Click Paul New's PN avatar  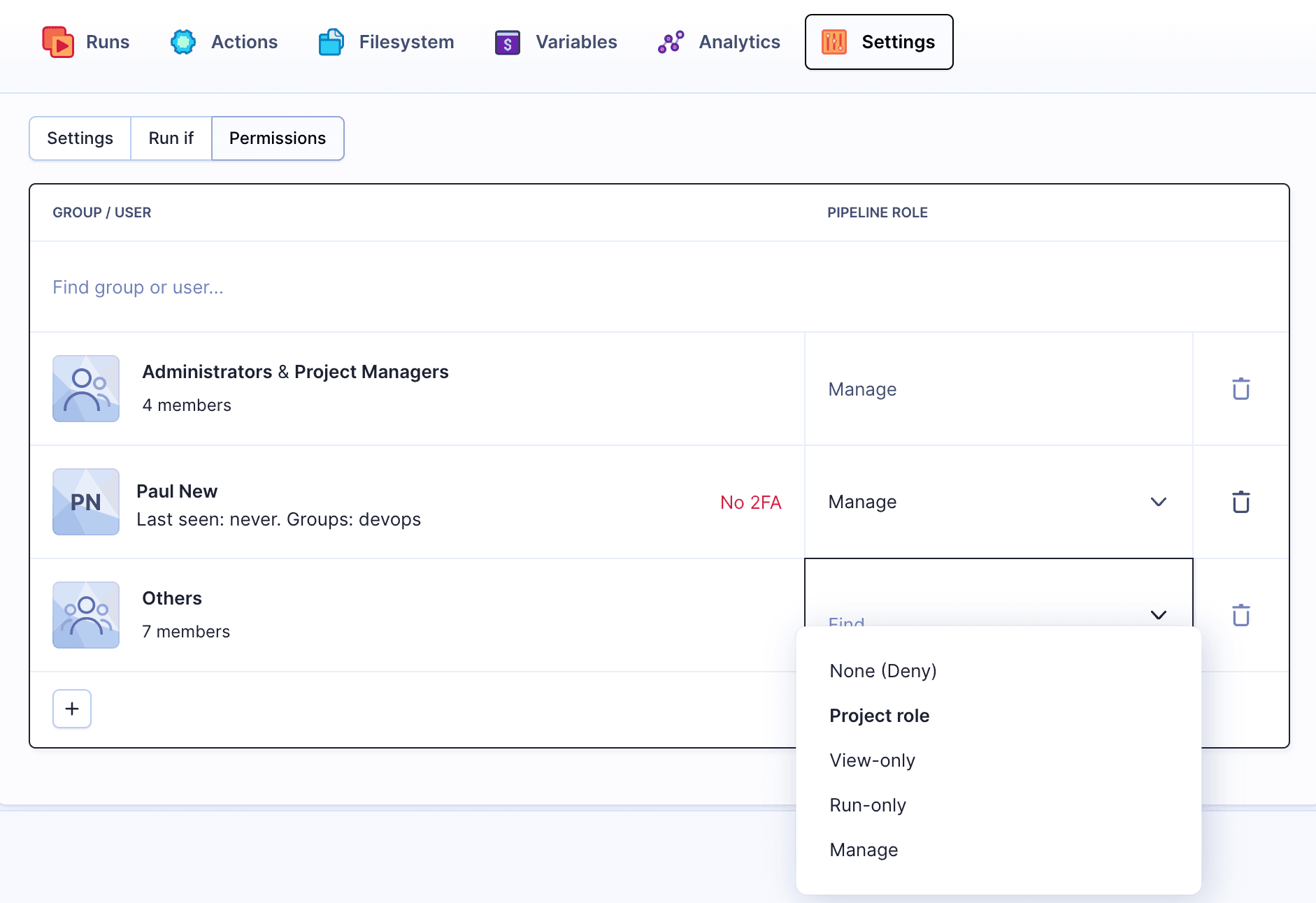pos(85,502)
